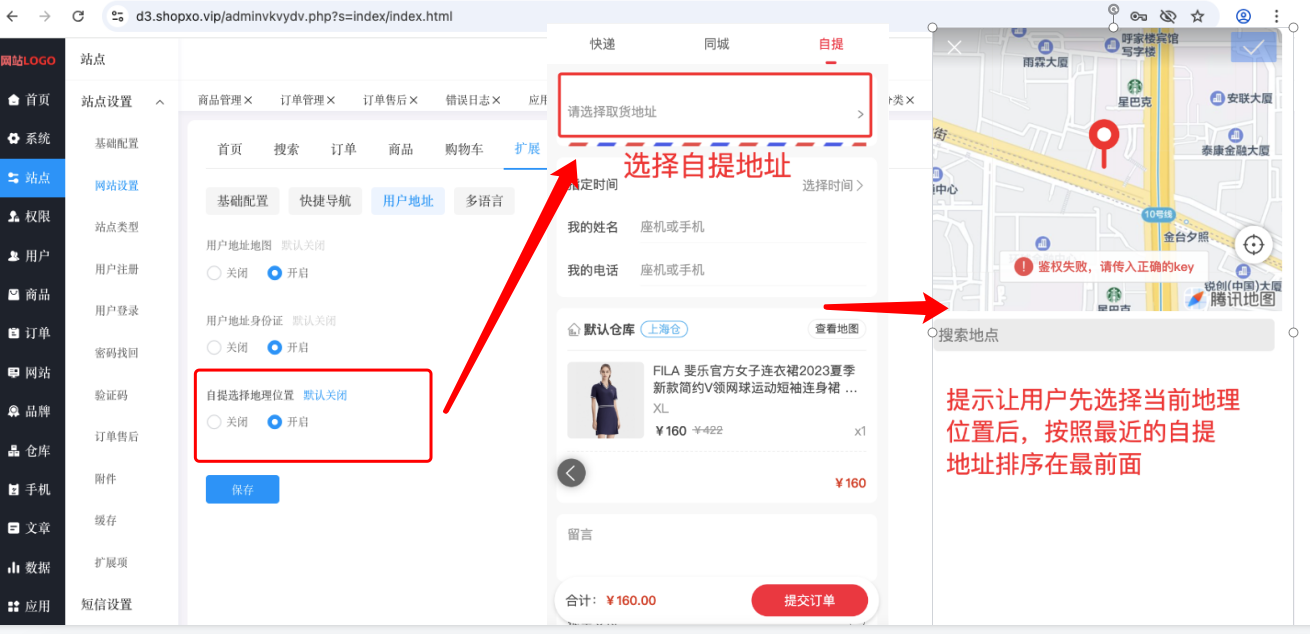
Task: Open the browser three-dot menu
Action: tap(1276, 16)
